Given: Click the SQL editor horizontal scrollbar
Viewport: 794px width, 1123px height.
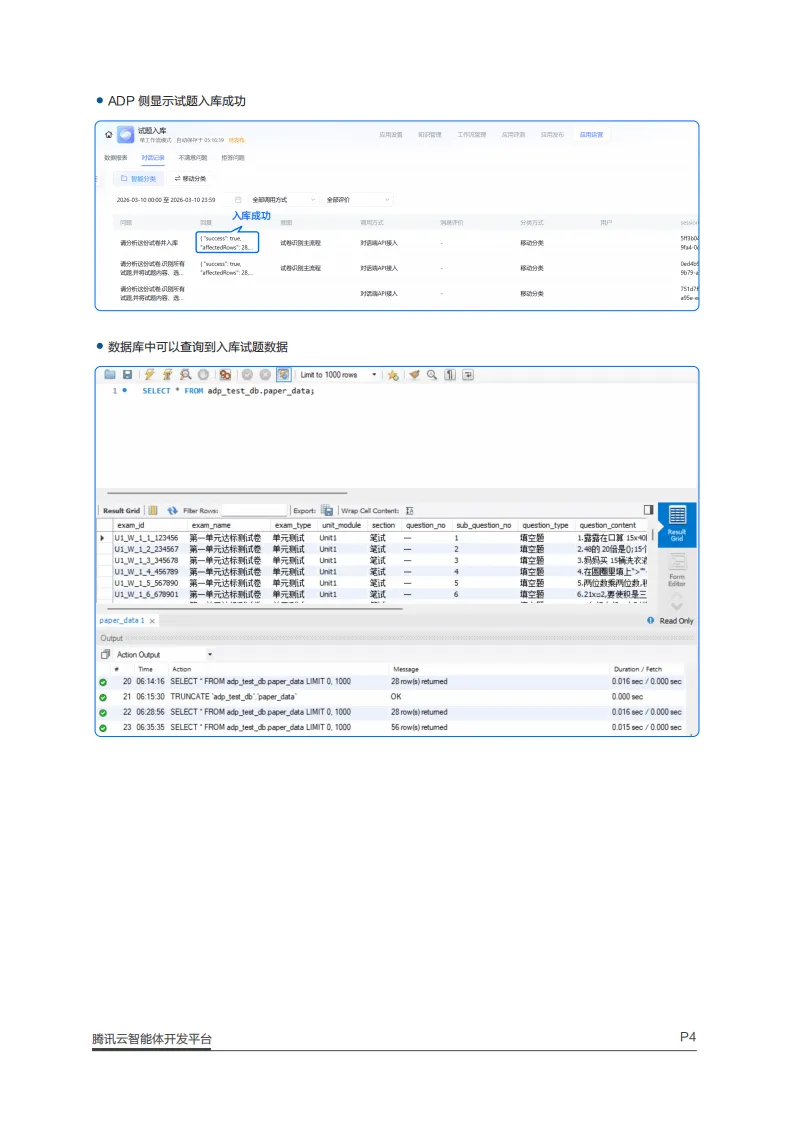Looking at the screenshot, I should point(227,493).
